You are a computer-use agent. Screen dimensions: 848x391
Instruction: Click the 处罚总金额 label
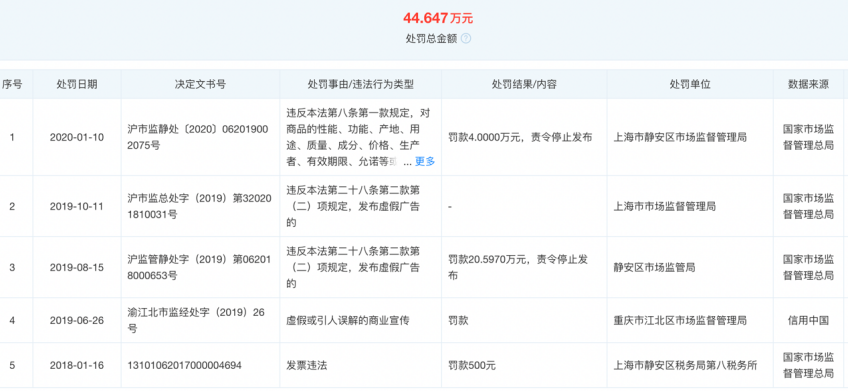432,38
